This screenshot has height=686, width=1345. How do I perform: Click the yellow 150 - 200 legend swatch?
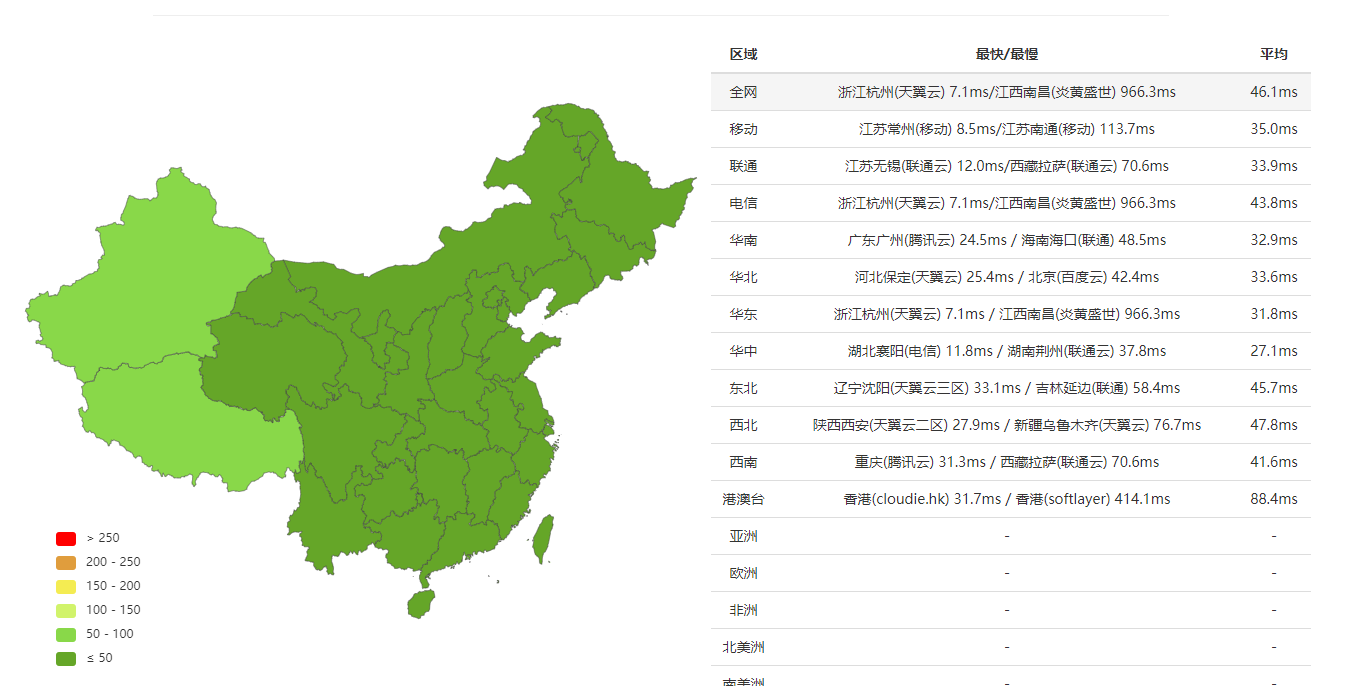tap(66, 586)
